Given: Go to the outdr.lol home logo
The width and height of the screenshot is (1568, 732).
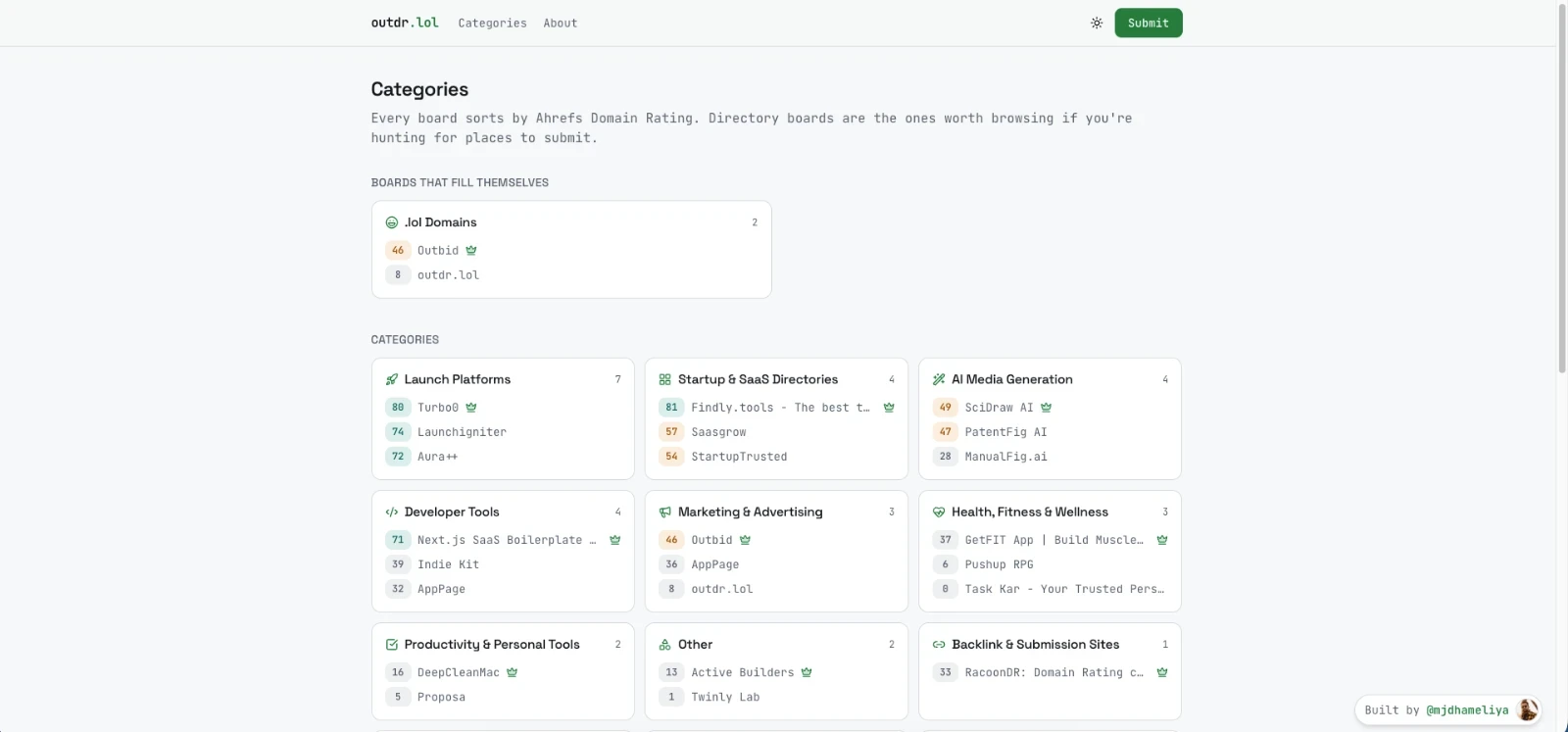Looking at the screenshot, I should click(405, 23).
